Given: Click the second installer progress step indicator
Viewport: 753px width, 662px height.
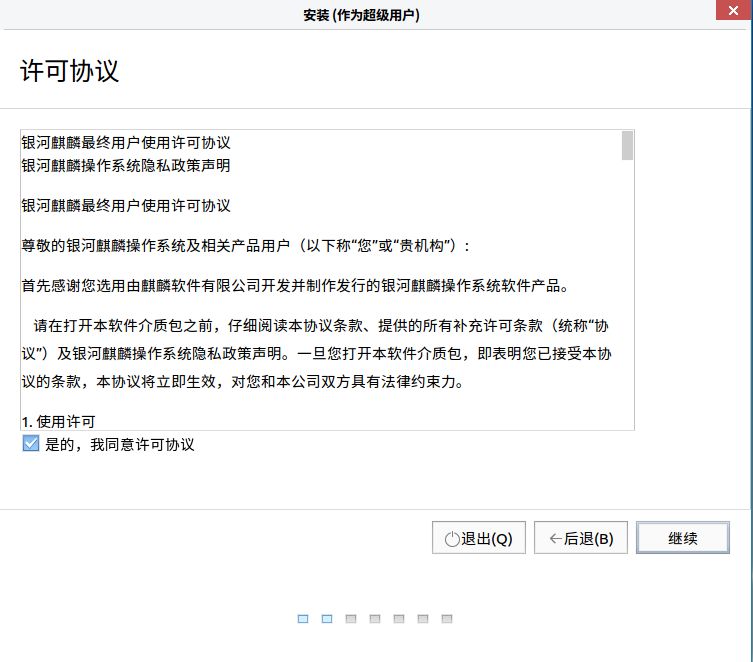Looking at the screenshot, I should coord(327,619).
